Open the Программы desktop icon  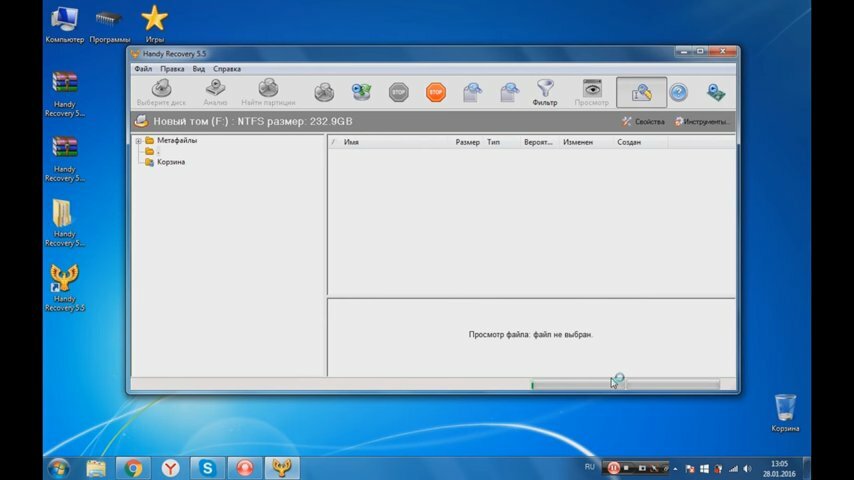[x=109, y=25]
